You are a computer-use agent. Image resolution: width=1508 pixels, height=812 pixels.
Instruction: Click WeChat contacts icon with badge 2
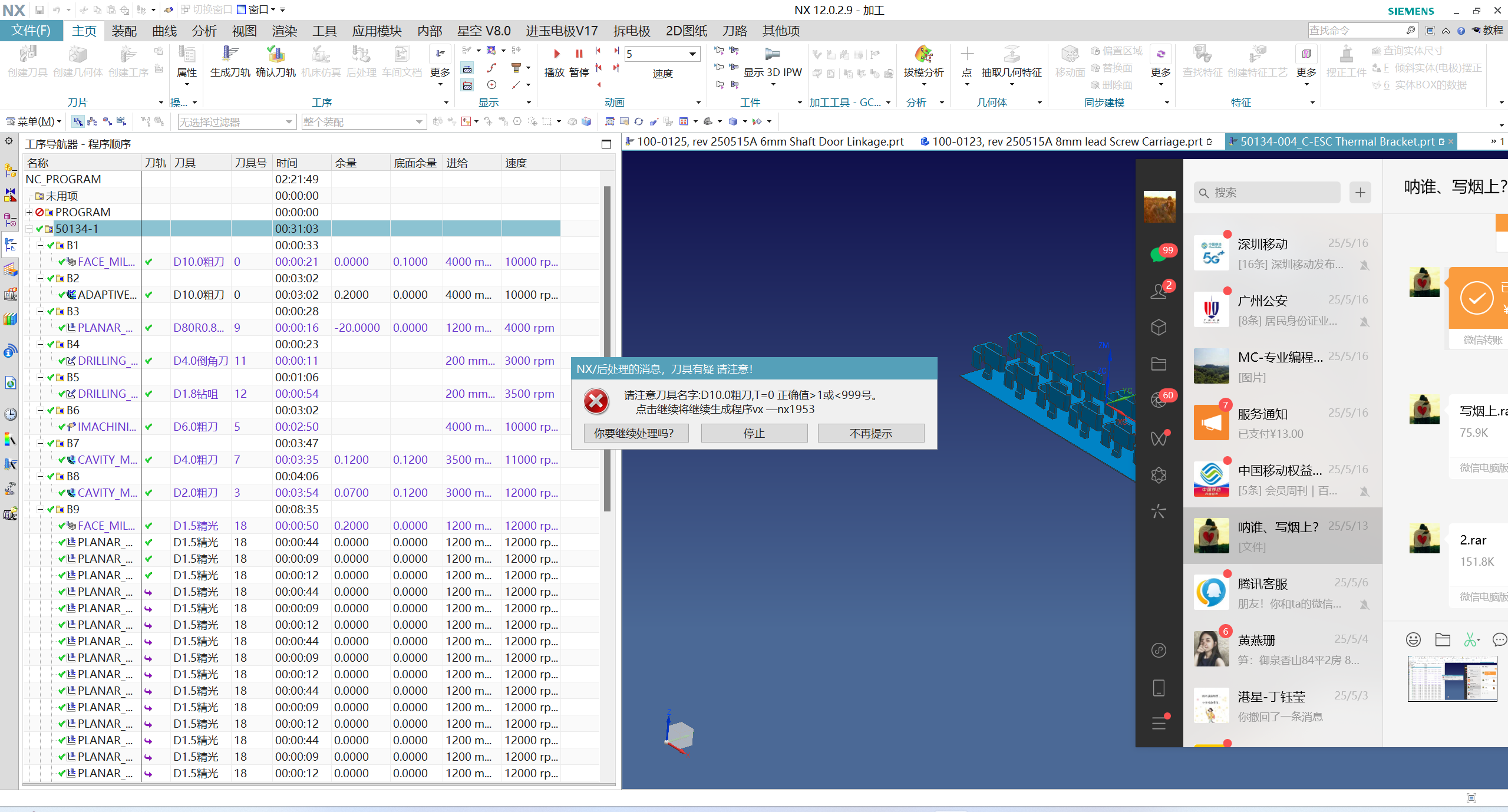1159,291
